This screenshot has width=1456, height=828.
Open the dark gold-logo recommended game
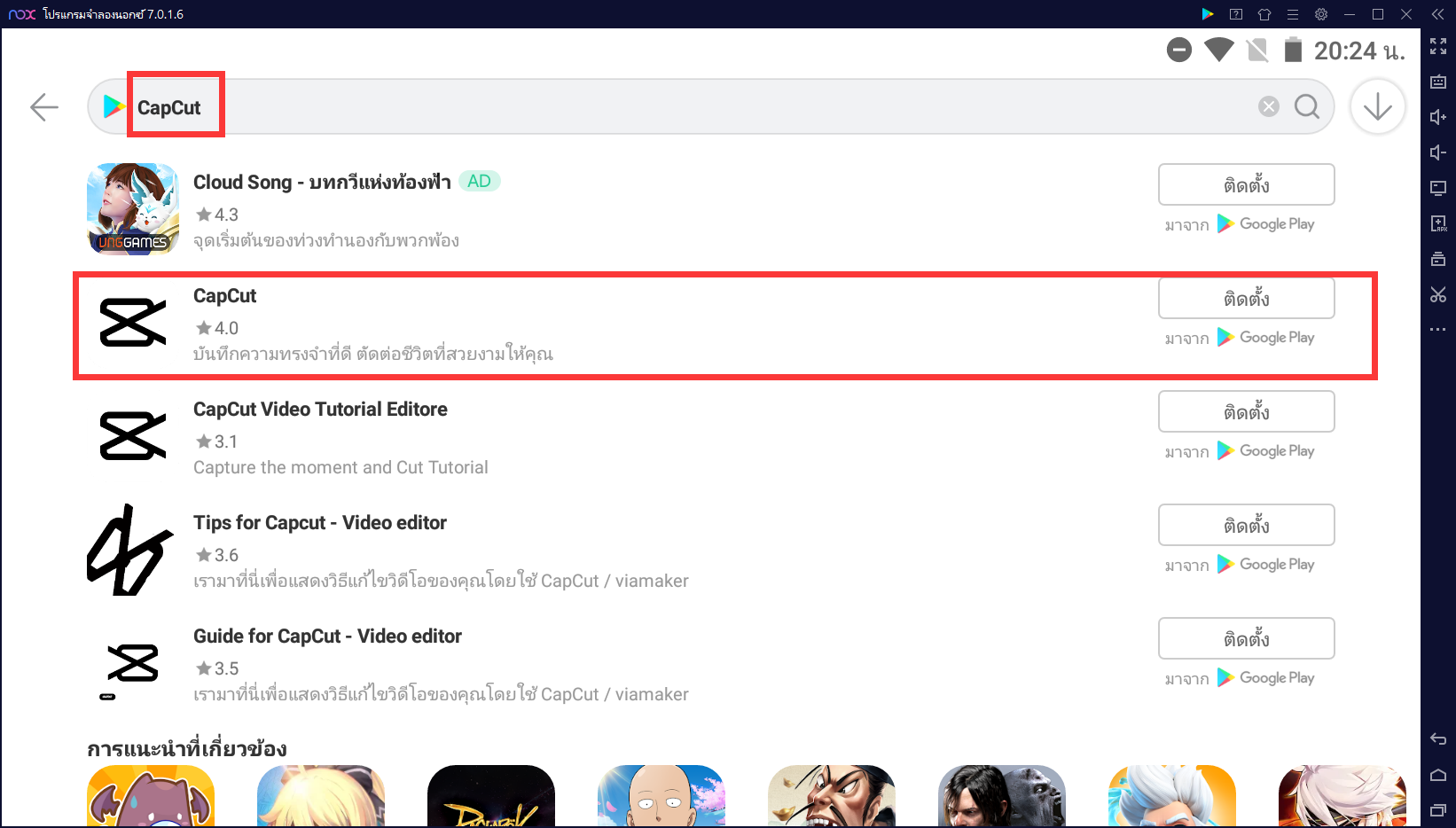[491, 796]
